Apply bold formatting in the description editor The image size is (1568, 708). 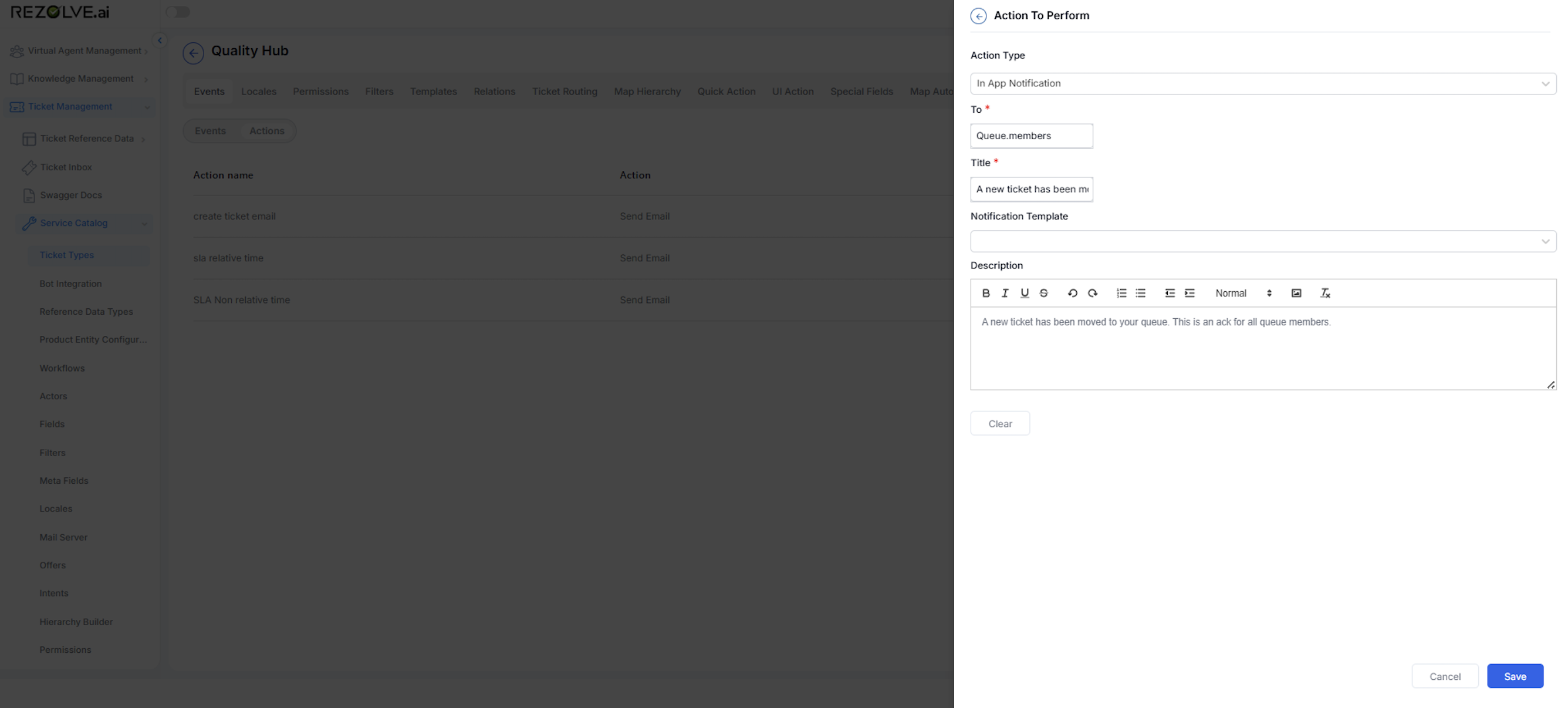tap(986, 293)
